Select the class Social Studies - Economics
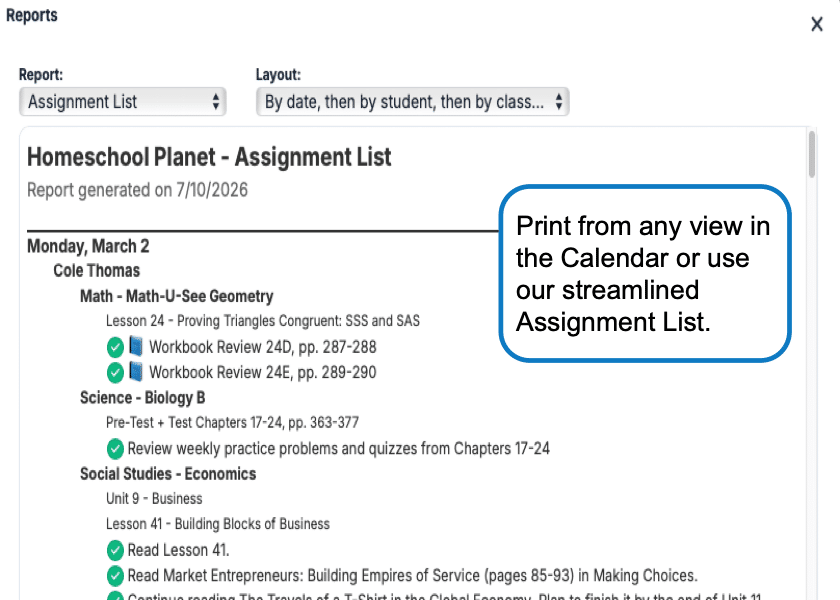The image size is (840, 600). point(168,474)
